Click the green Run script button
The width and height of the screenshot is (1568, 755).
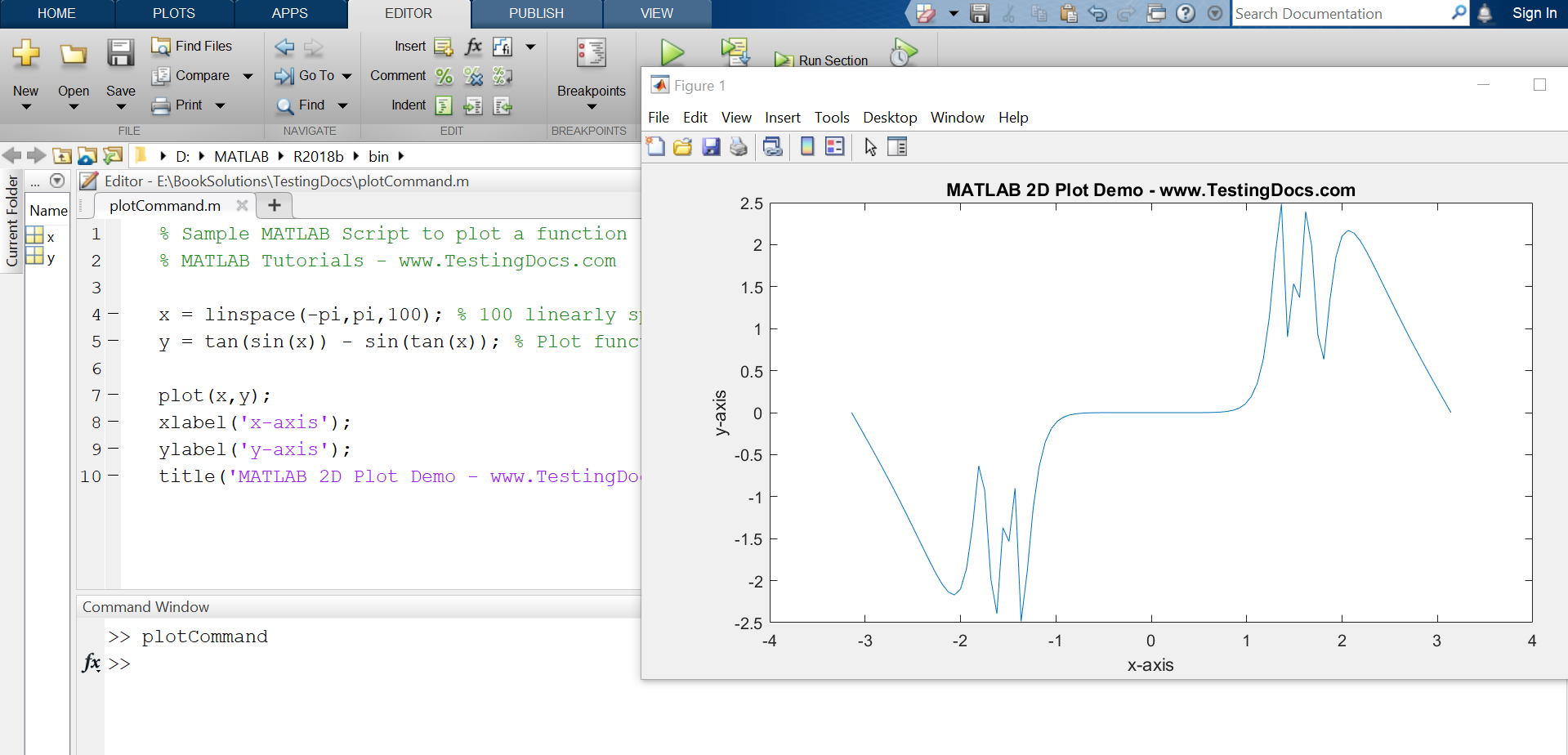(x=672, y=52)
